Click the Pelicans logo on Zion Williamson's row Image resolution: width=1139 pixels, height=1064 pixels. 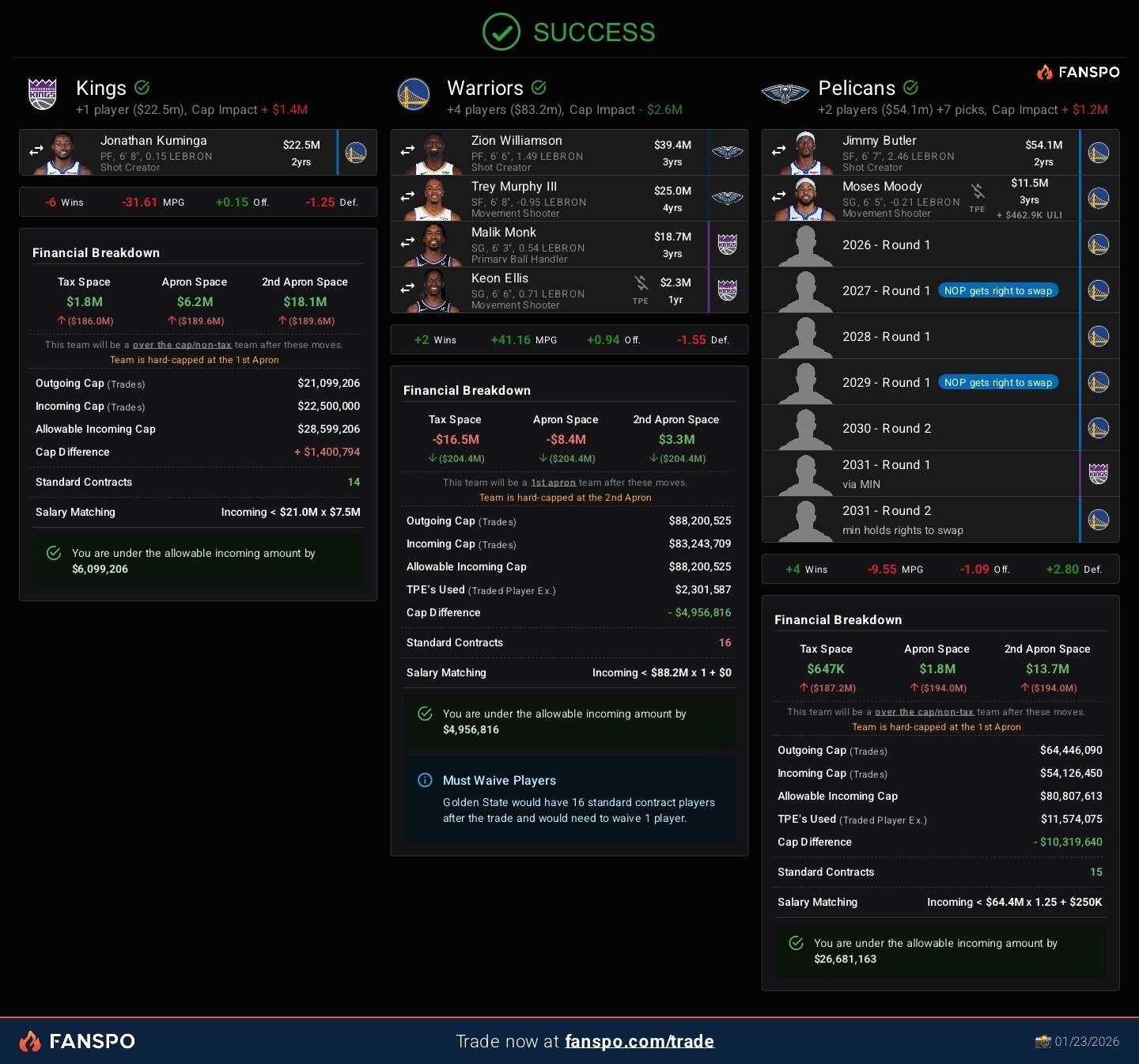point(727,153)
